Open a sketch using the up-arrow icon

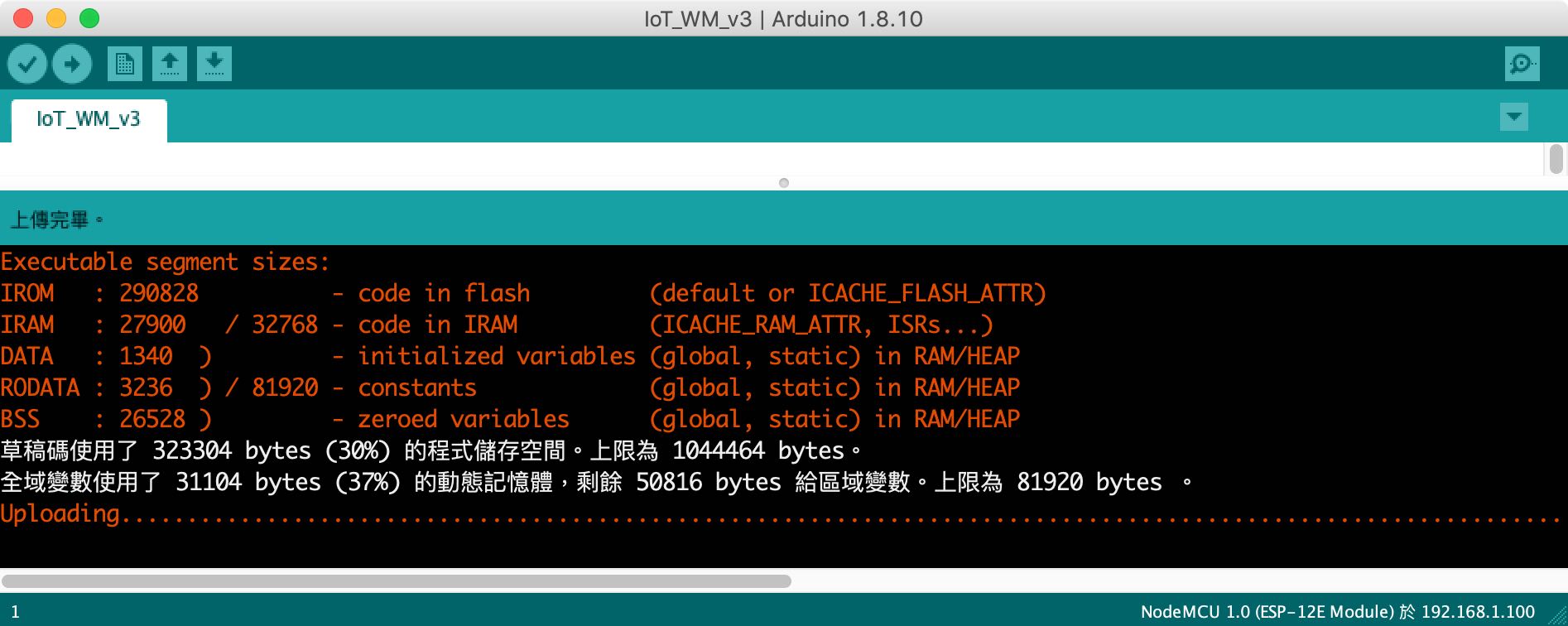pyautogui.click(x=169, y=64)
